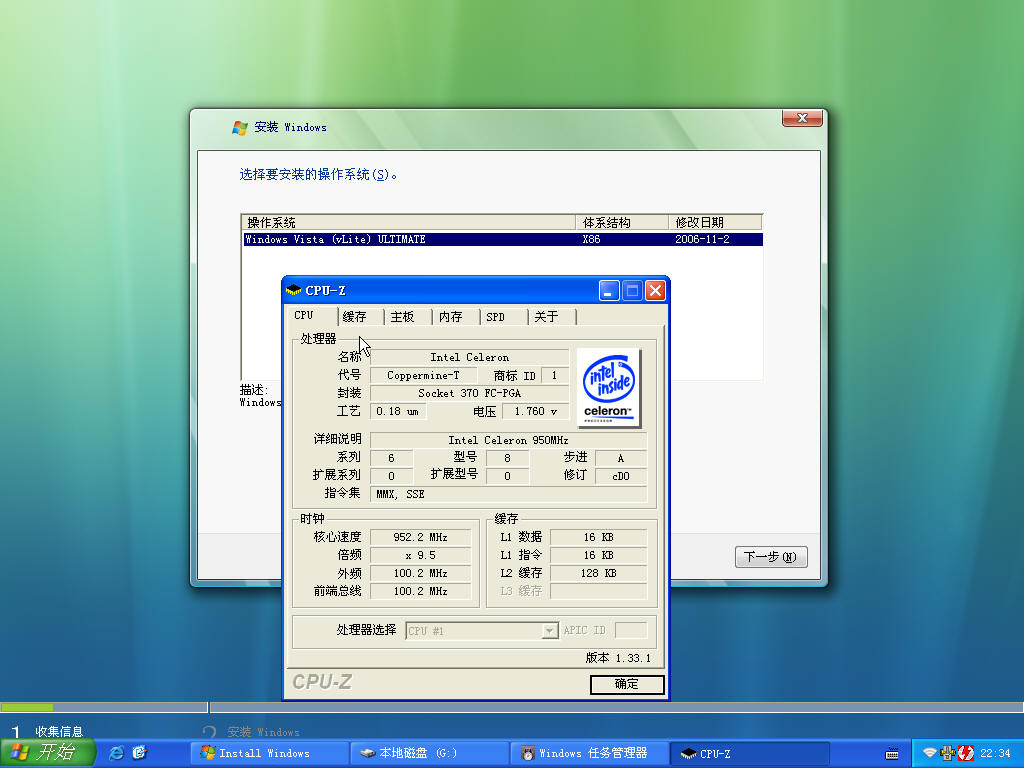Click the hardware device tray icon
The height and width of the screenshot is (768, 1024).
(948, 753)
